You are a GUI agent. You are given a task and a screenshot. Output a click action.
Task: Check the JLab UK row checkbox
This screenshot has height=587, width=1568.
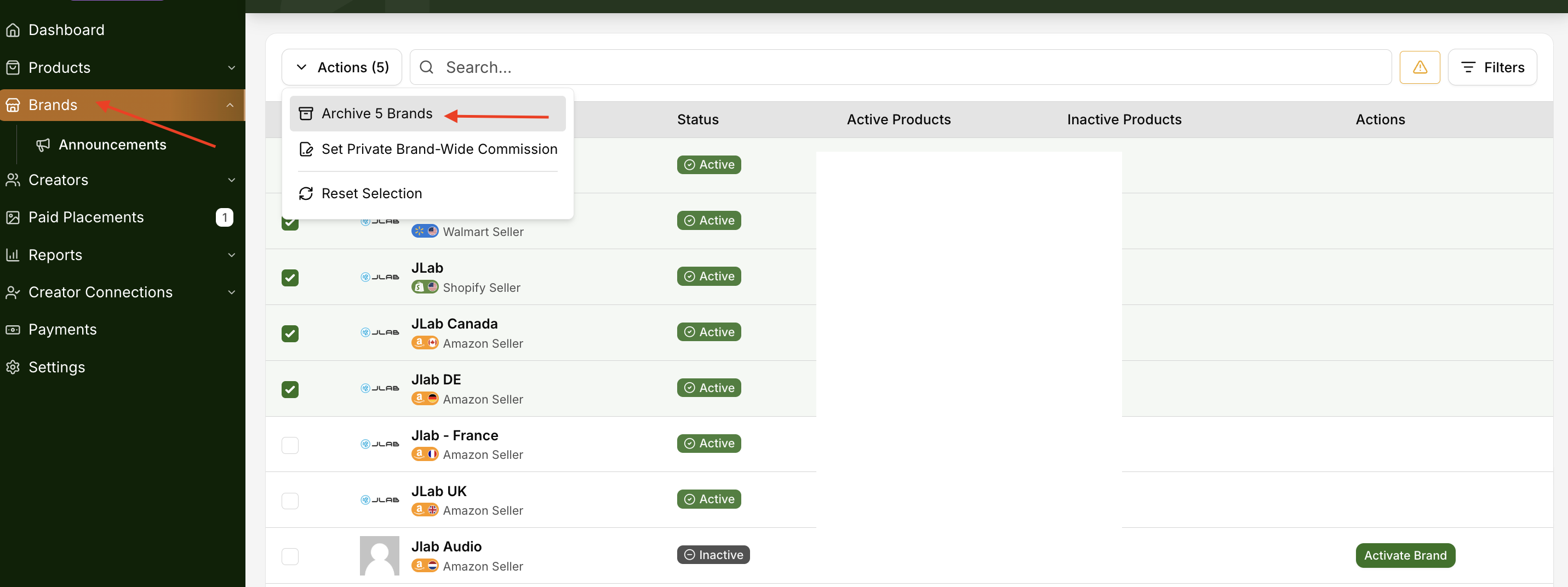290,501
